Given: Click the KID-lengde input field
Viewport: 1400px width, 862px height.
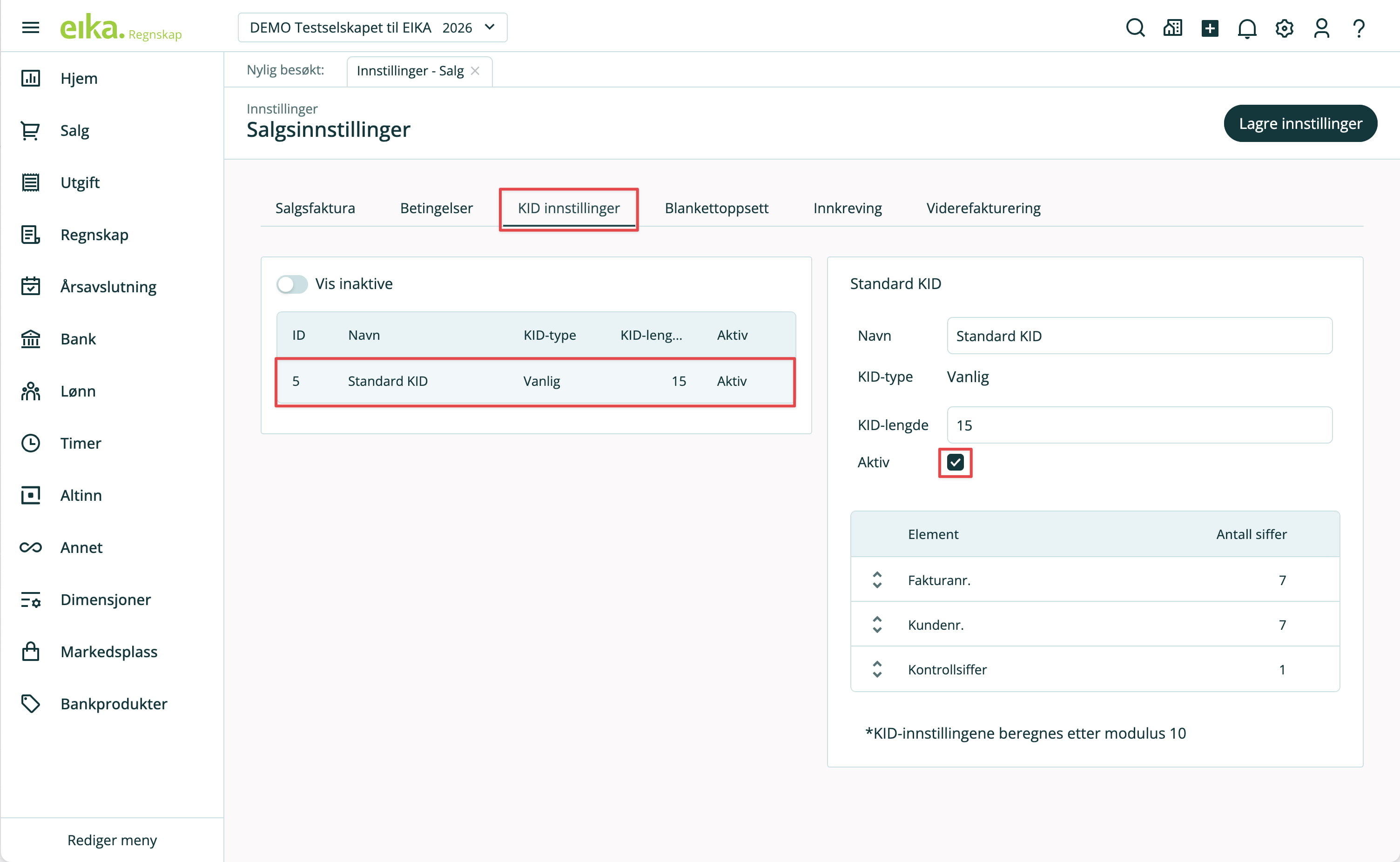Looking at the screenshot, I should click(x=1139, y=425).
